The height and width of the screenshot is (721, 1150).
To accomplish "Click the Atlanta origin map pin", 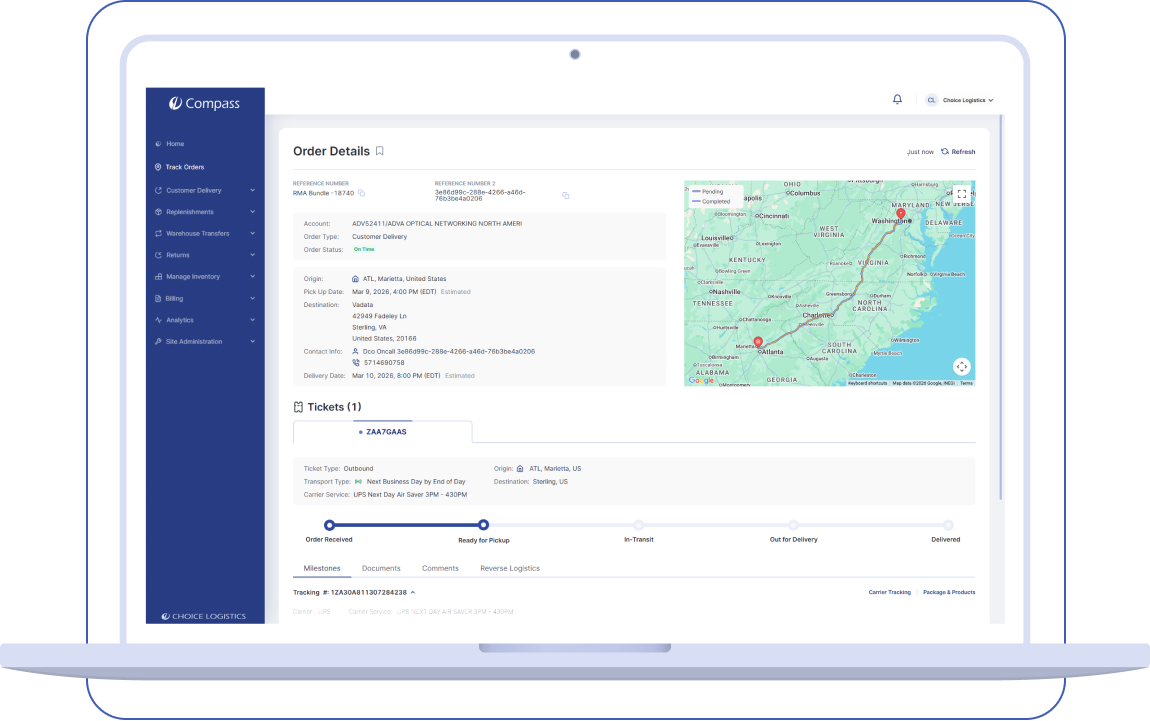I will 757,343.
